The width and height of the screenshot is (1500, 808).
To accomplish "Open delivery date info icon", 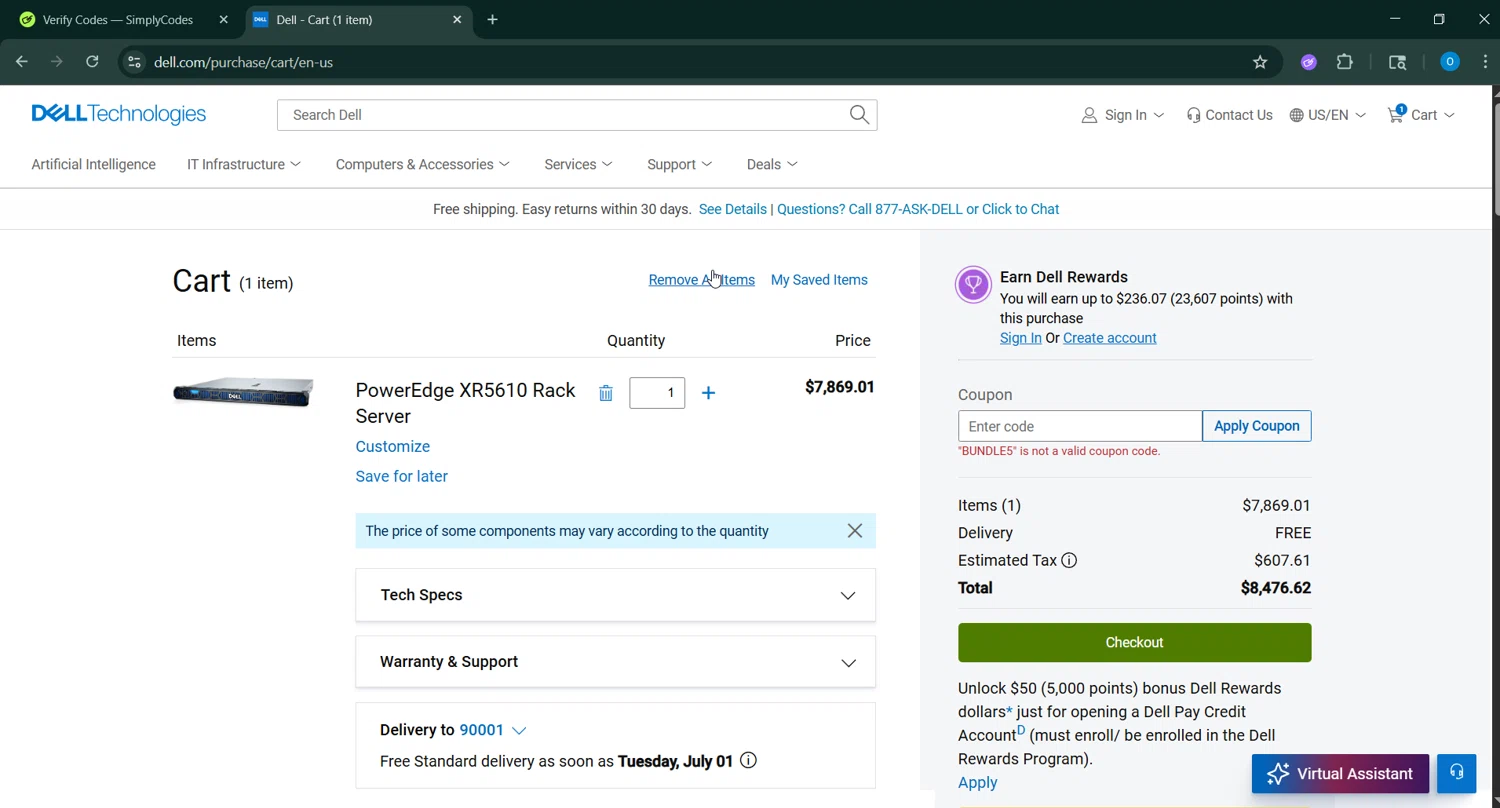I will click(748, 761).
